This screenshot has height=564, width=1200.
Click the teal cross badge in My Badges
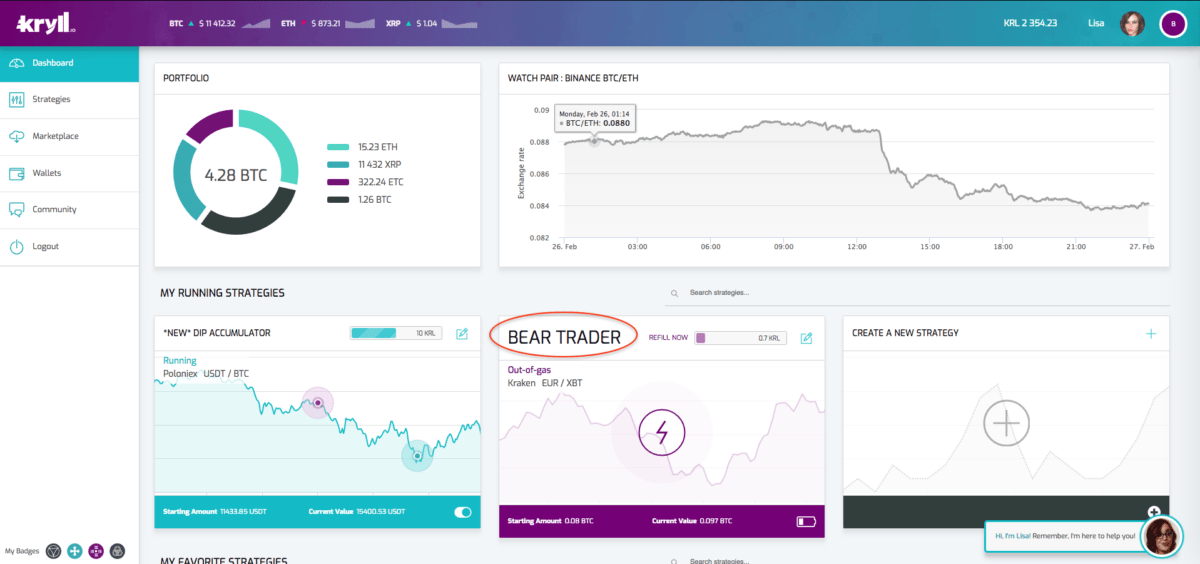(75, 550)
